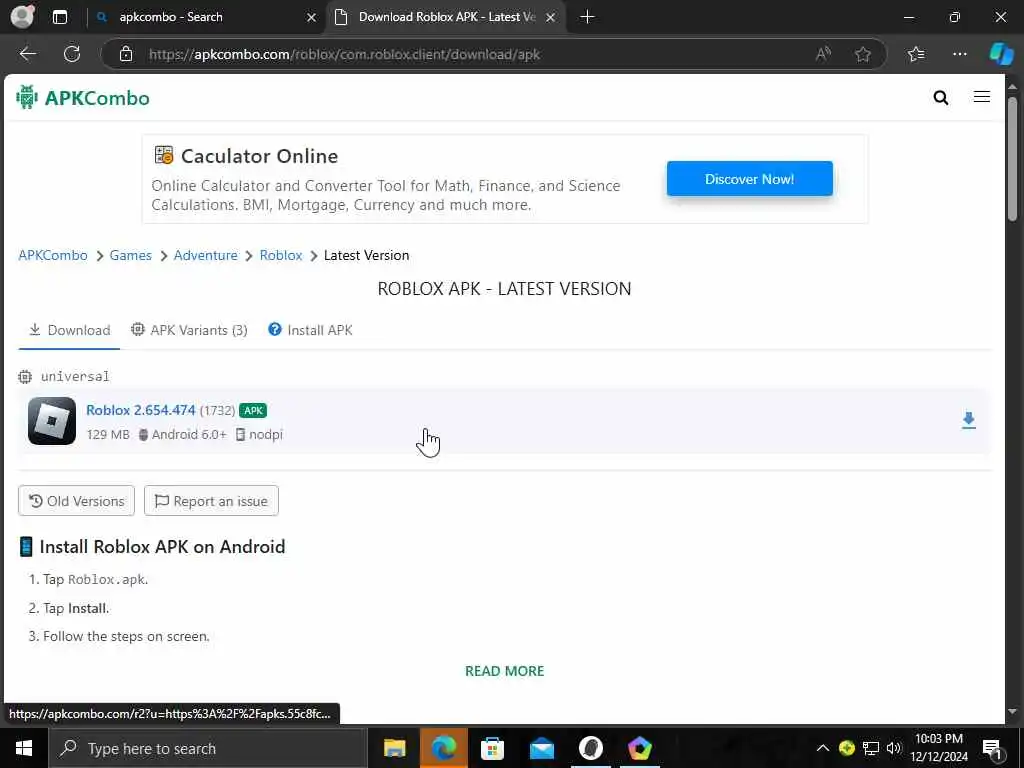1024x768 pixels.
Task: Click the Windows taskbar search box
Action: 208,748
